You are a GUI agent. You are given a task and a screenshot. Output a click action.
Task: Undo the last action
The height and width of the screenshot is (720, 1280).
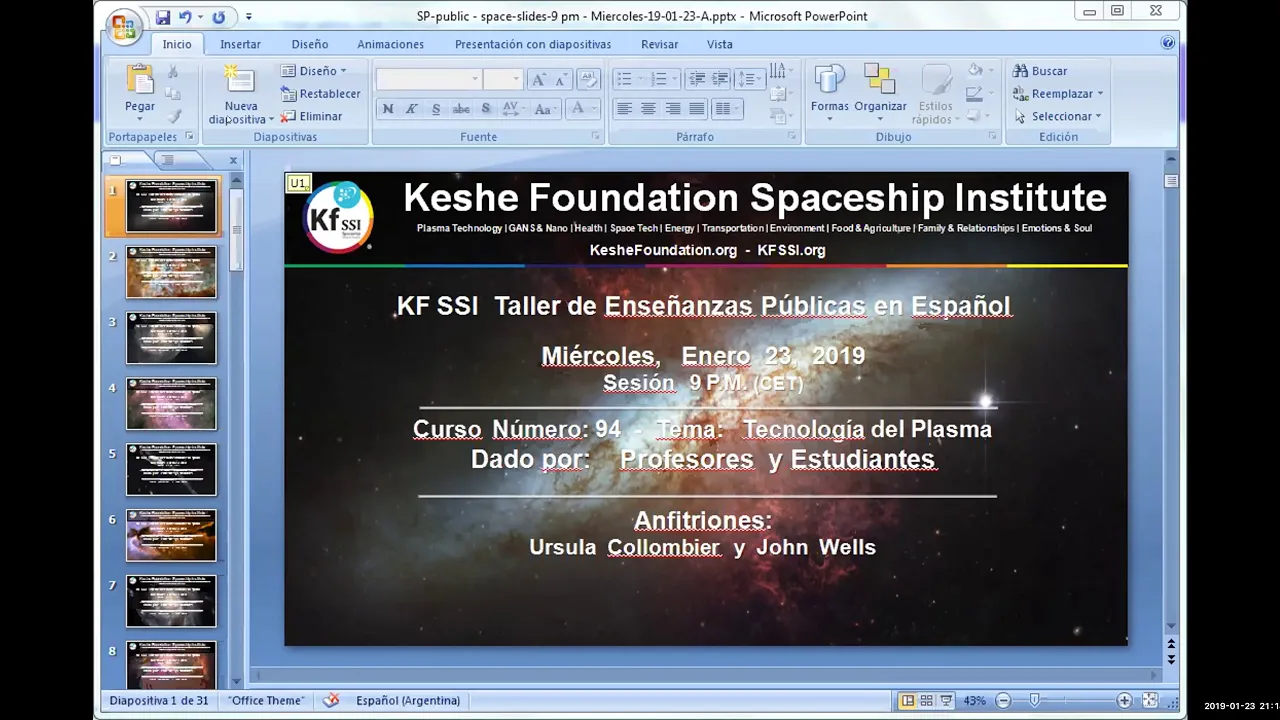coord(185,17)
